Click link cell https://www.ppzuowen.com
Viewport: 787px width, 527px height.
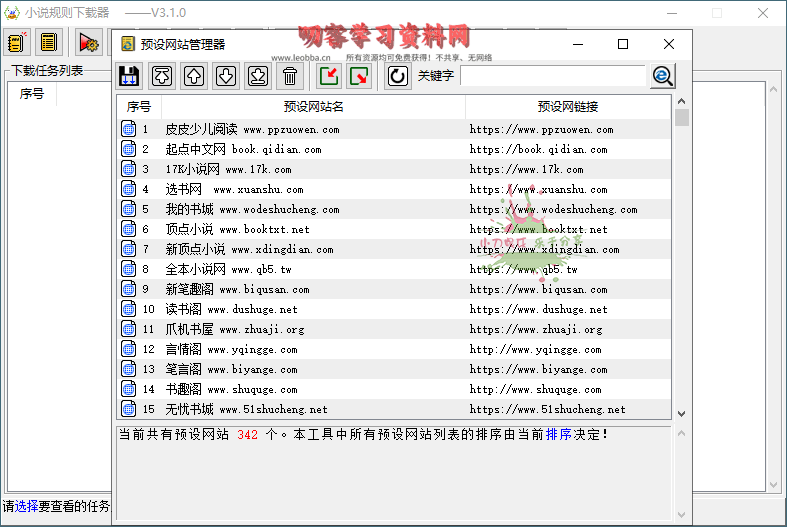[542, 129]
